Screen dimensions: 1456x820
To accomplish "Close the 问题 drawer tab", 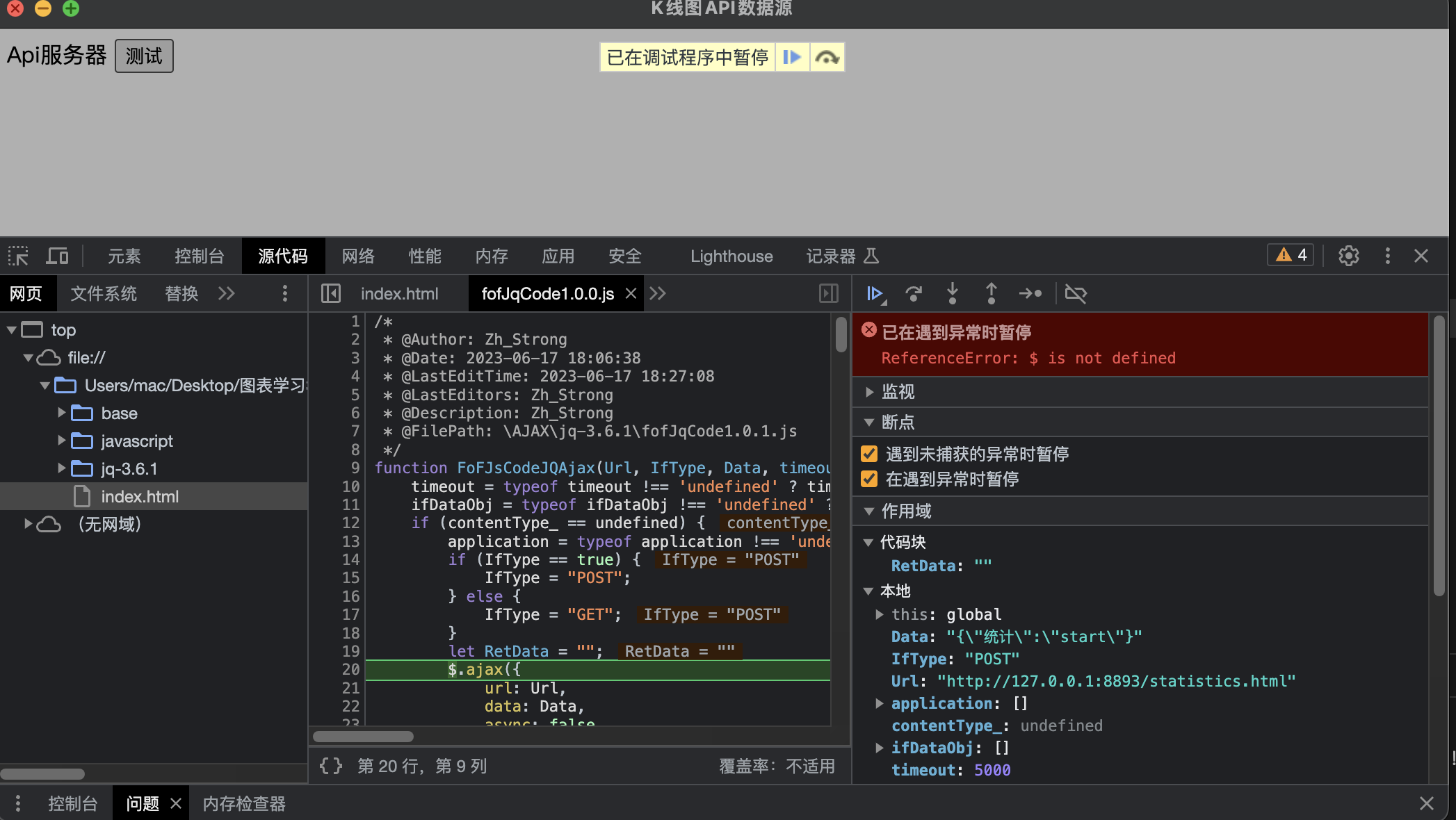I will [x=176, y=803].
